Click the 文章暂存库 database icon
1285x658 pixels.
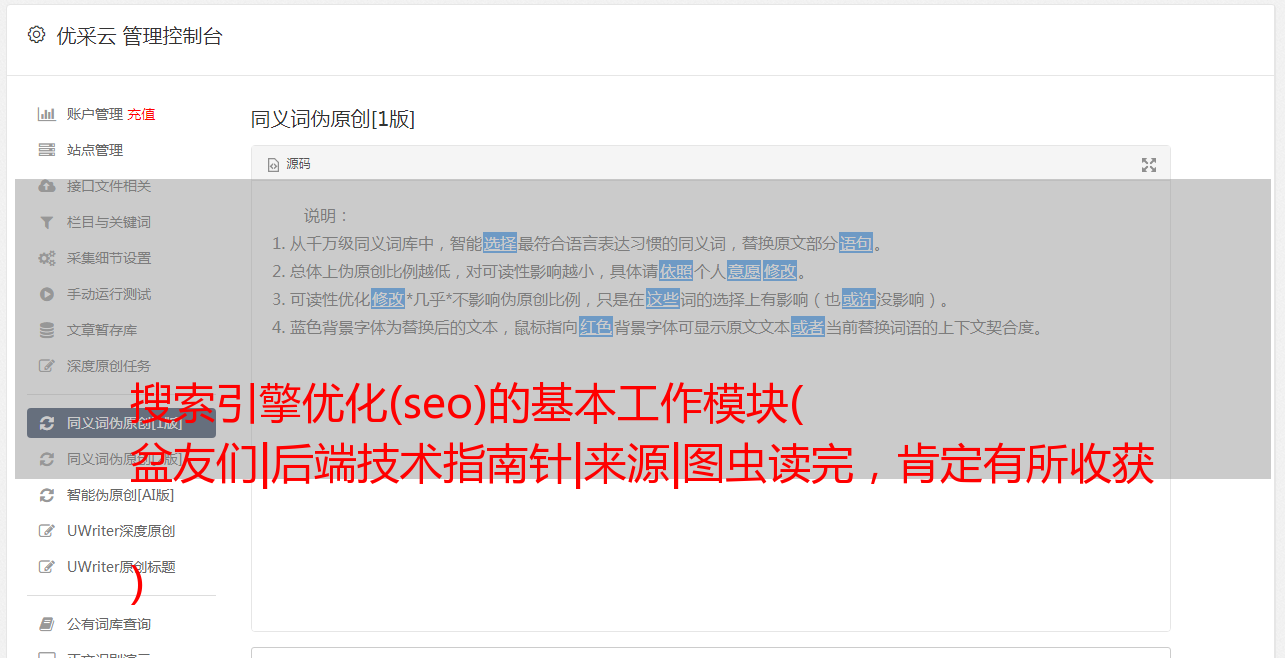pos(46,330)
